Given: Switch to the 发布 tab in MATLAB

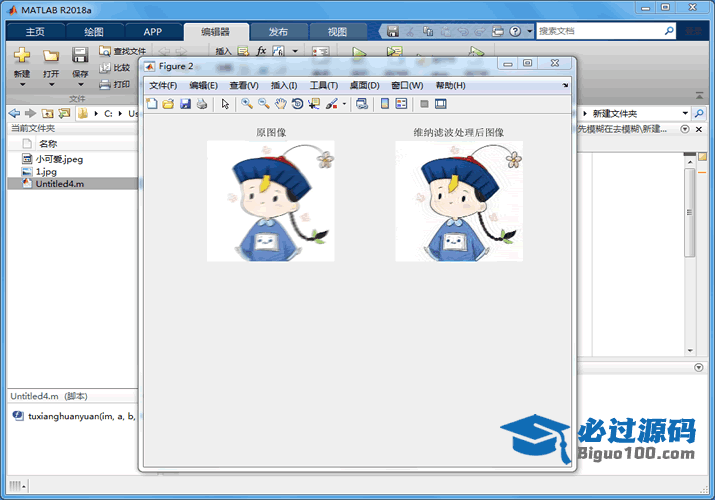Looking at the screenshot, I should [x=278, y=32].
